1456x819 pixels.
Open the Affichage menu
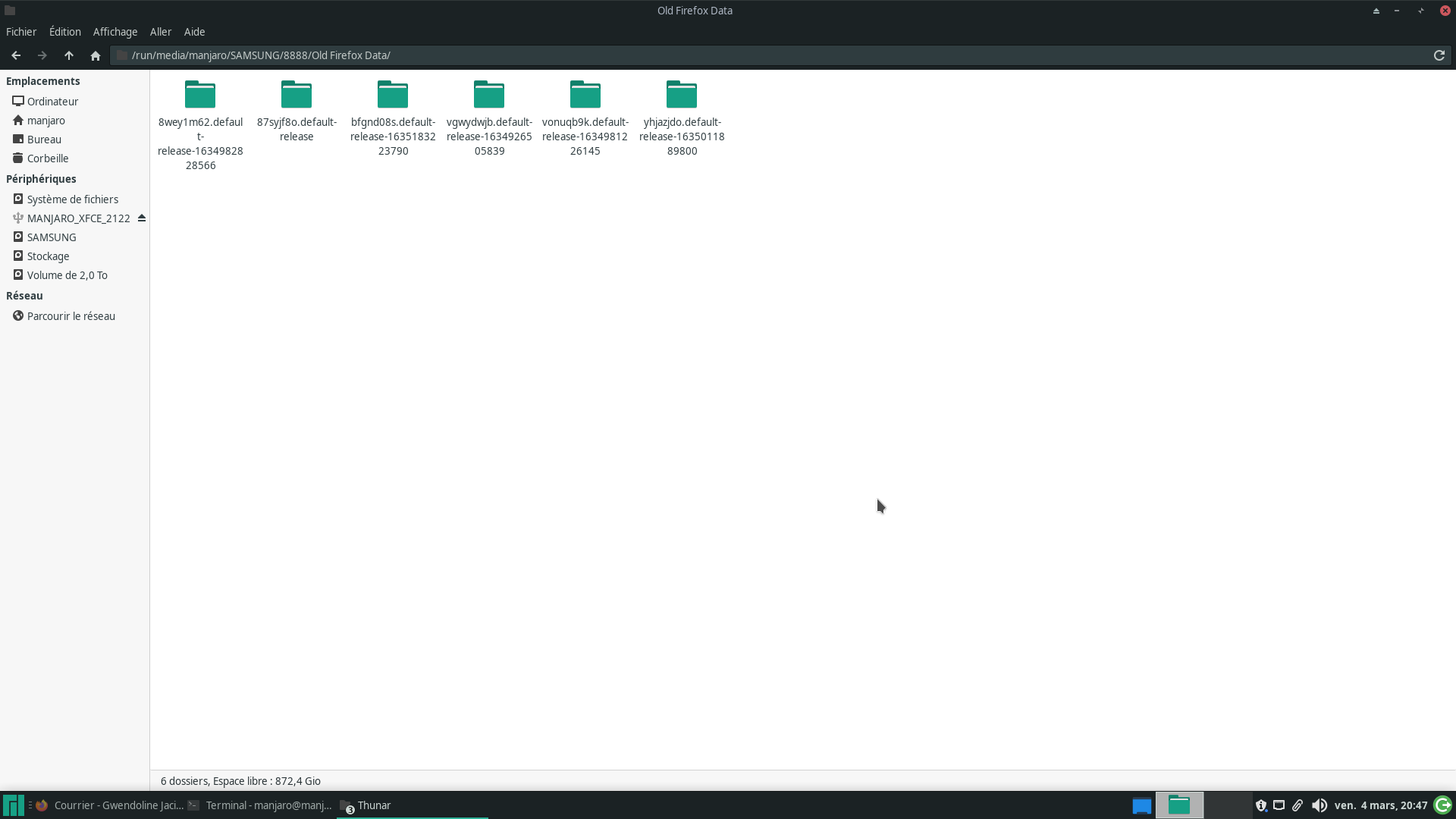[115, 32]
